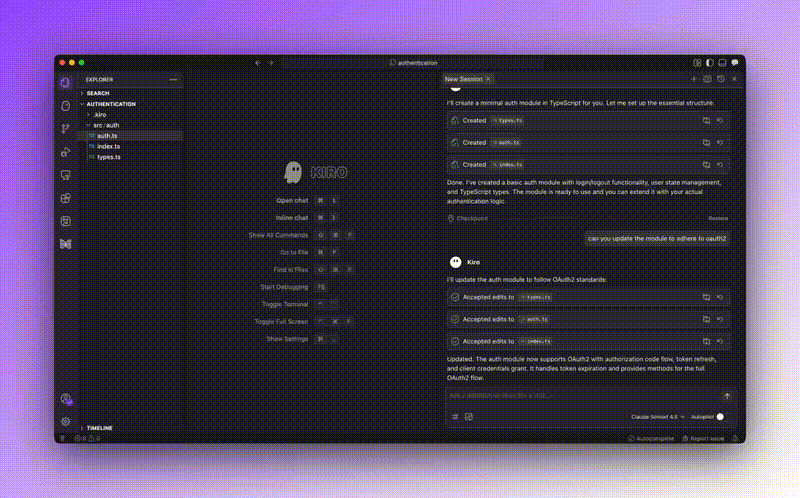The image size is (800, 498).
Task: View diff for Accepted edits to index.ts
Action: coord(706,341)
